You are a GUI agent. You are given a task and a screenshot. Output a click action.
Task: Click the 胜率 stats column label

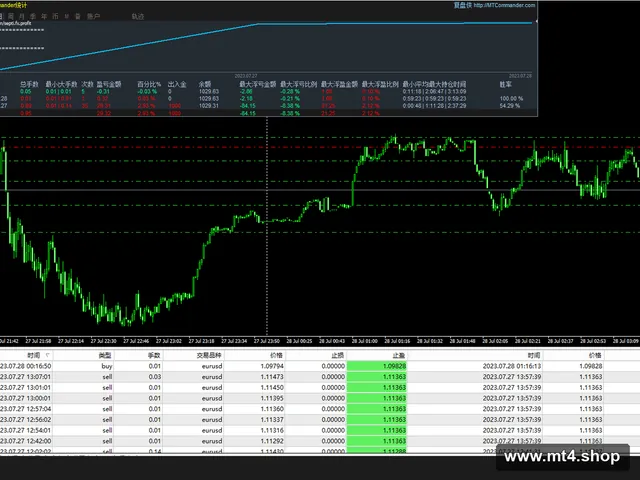tap(506, 84)
